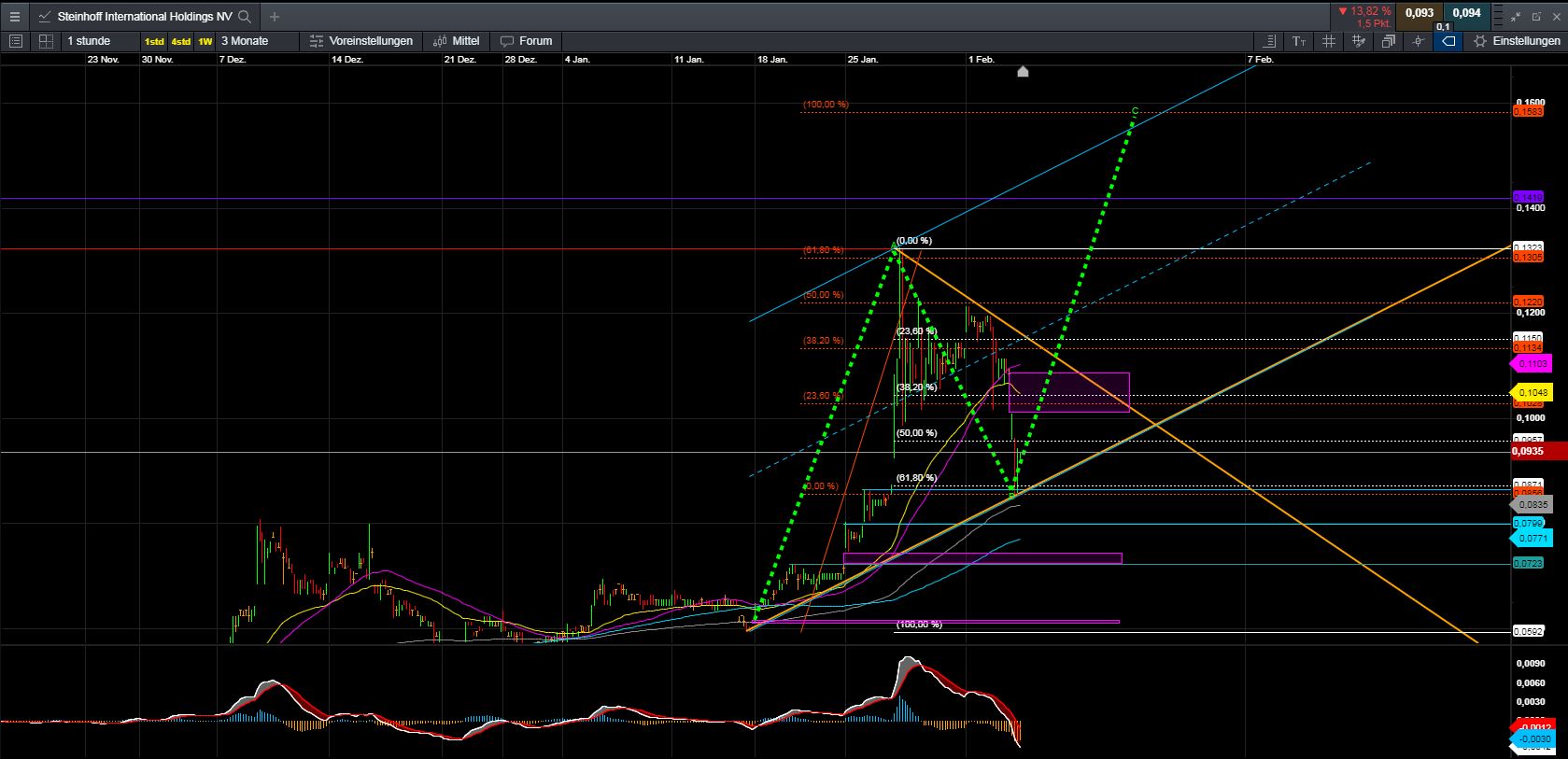The height and width of the screenshot is (759, 1568).
Task: Open the right-aligned list panel icon
Action: click(1269, 41)
